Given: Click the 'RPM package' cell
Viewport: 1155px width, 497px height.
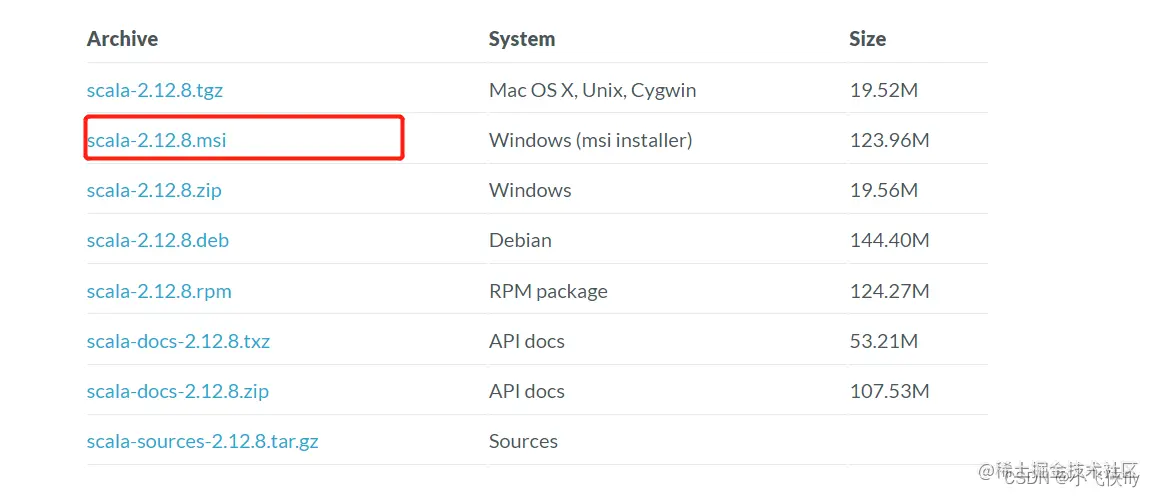Looking at the screenshot, I should point(549,292).
